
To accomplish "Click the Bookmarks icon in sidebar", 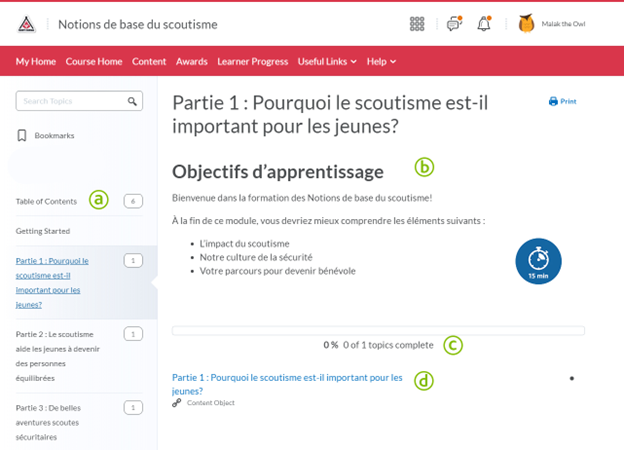I will pyautogui.click(x=22, y=135).
